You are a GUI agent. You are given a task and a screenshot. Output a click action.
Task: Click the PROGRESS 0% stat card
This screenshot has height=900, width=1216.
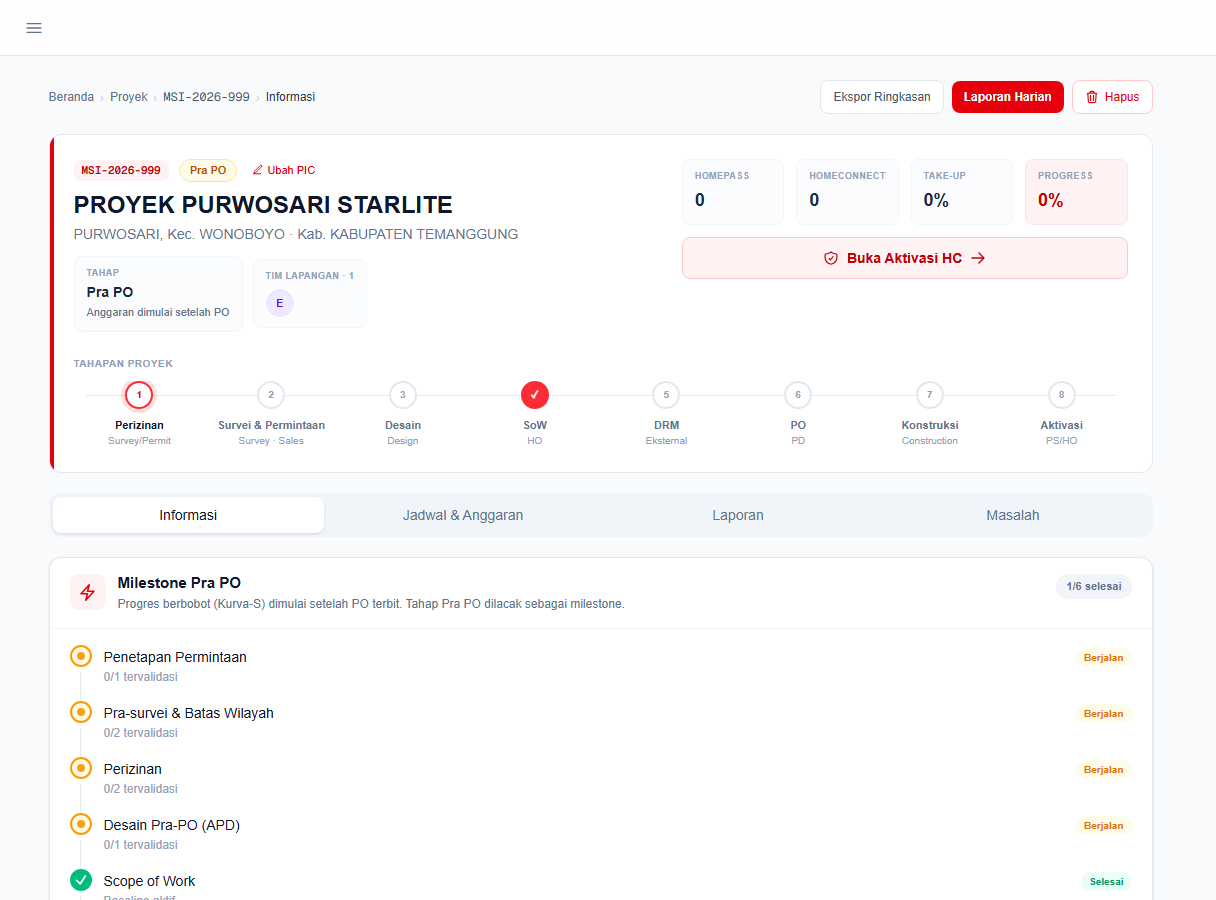[1076, 192]
